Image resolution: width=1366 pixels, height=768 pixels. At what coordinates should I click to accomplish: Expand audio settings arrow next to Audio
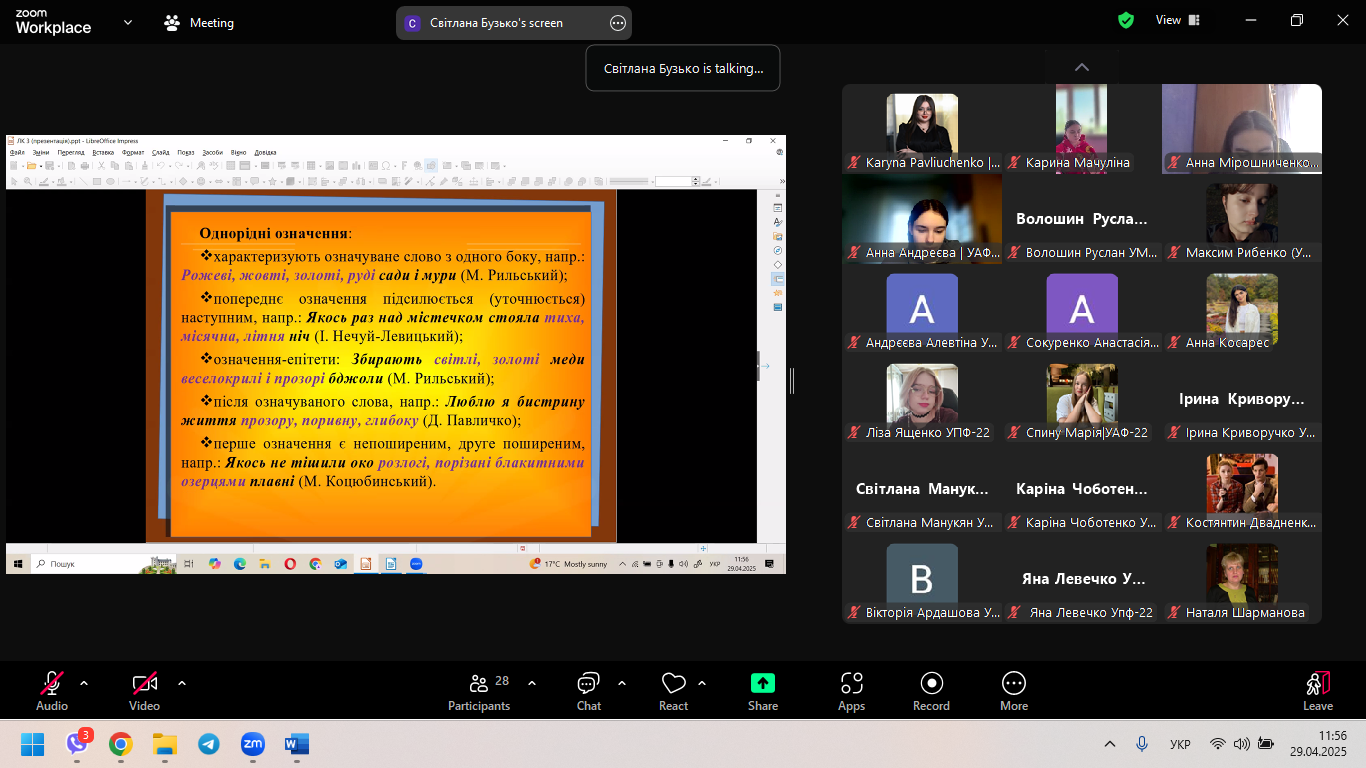(x=84, y=683)
